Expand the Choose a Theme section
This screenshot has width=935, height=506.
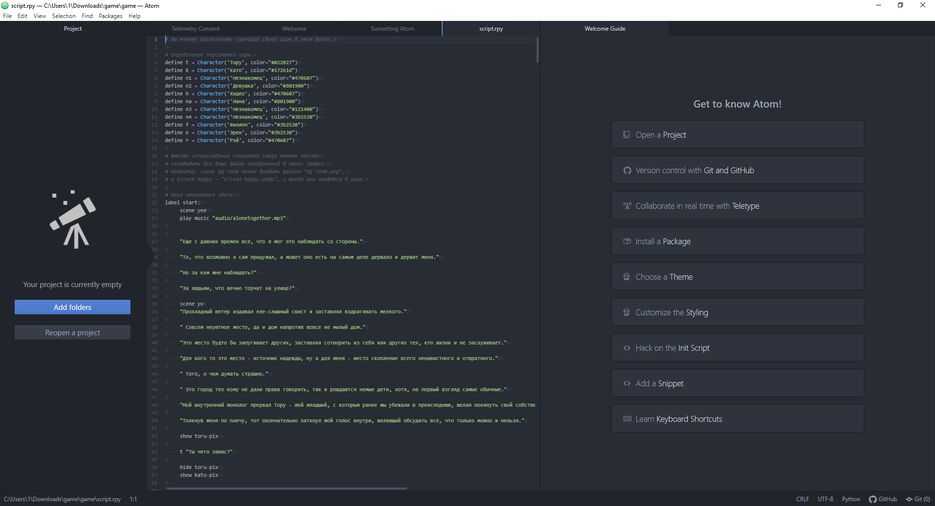pyautogui.click(x=737, y=277)
